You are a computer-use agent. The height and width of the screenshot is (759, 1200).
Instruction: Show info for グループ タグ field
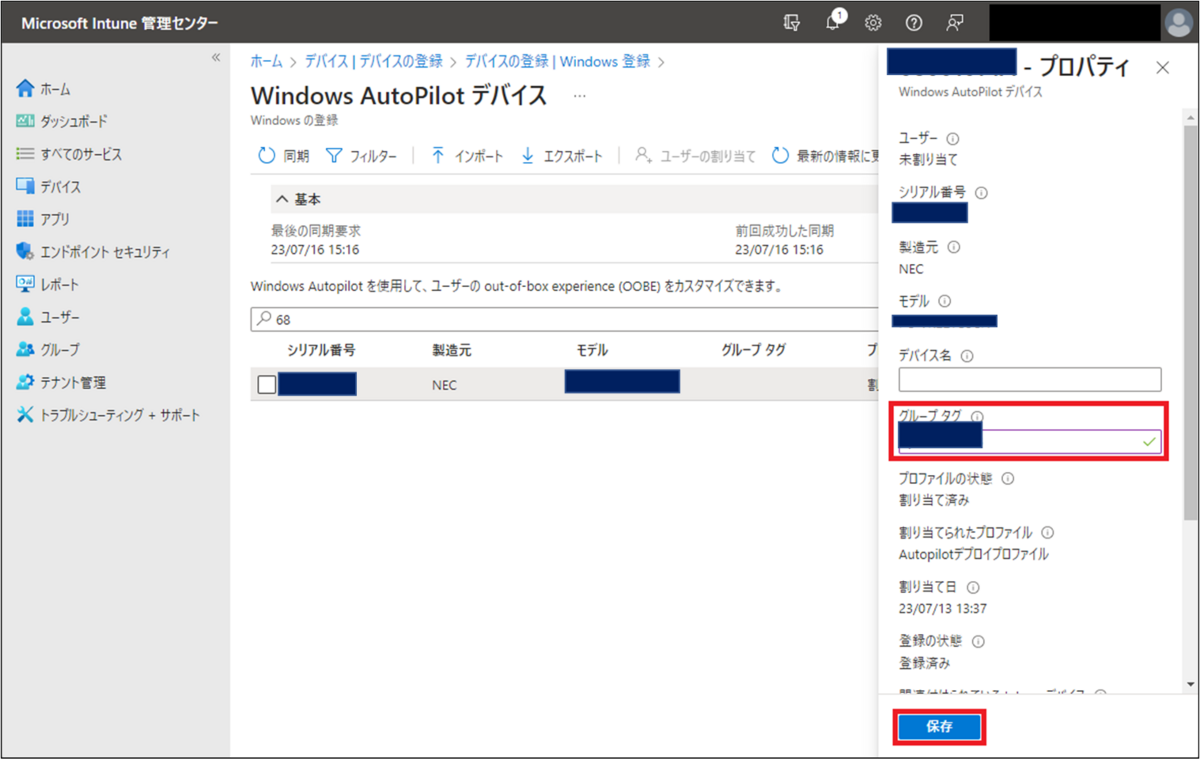(x=977, y=416)
